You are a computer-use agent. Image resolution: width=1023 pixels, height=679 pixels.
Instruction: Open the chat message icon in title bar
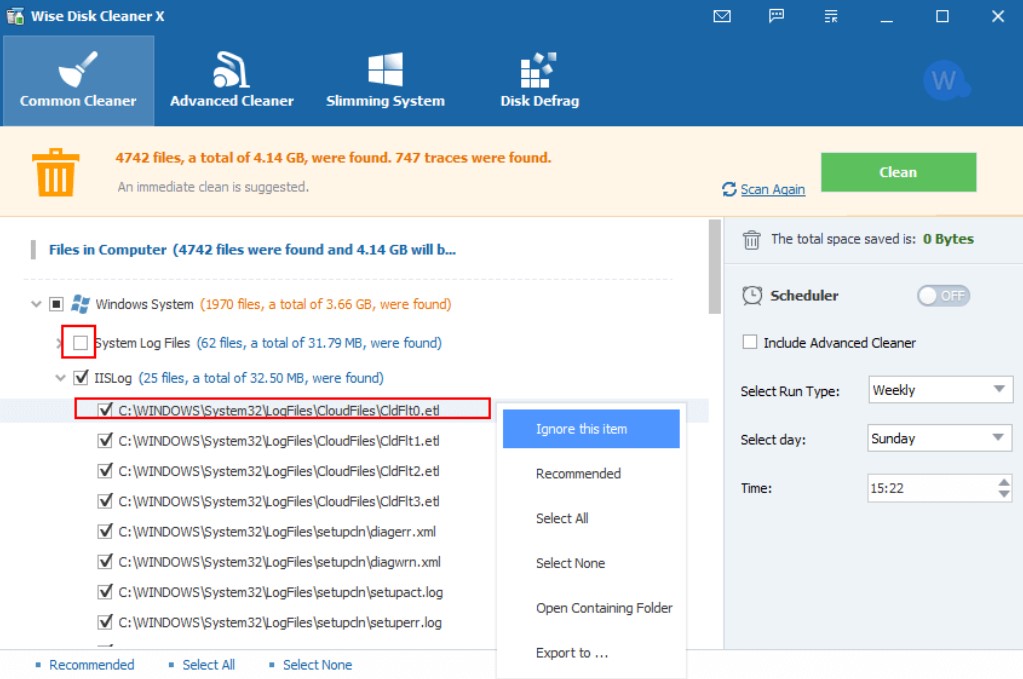click(x=776, y=16)
